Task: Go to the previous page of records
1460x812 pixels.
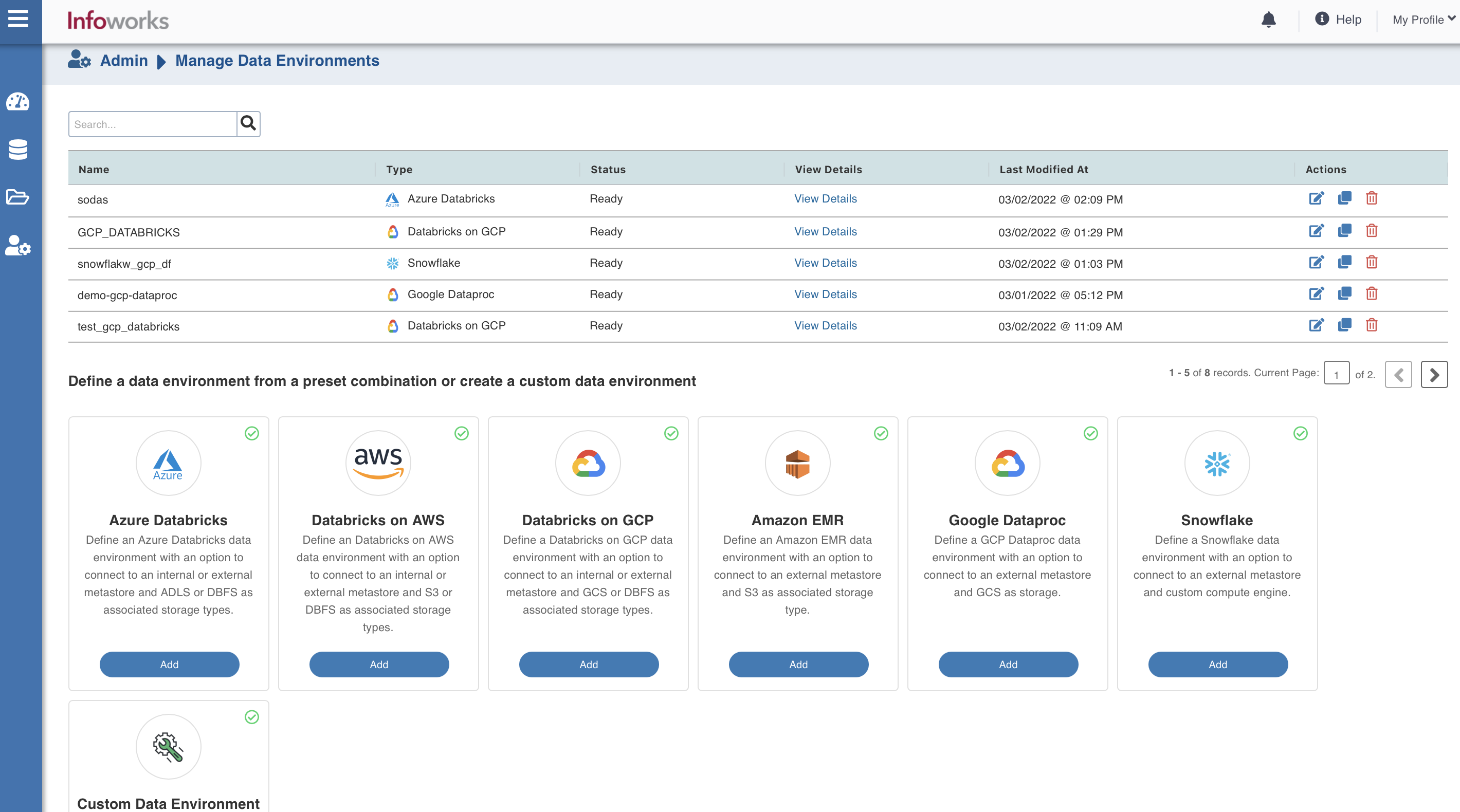Action: (x=1398, y=375)
